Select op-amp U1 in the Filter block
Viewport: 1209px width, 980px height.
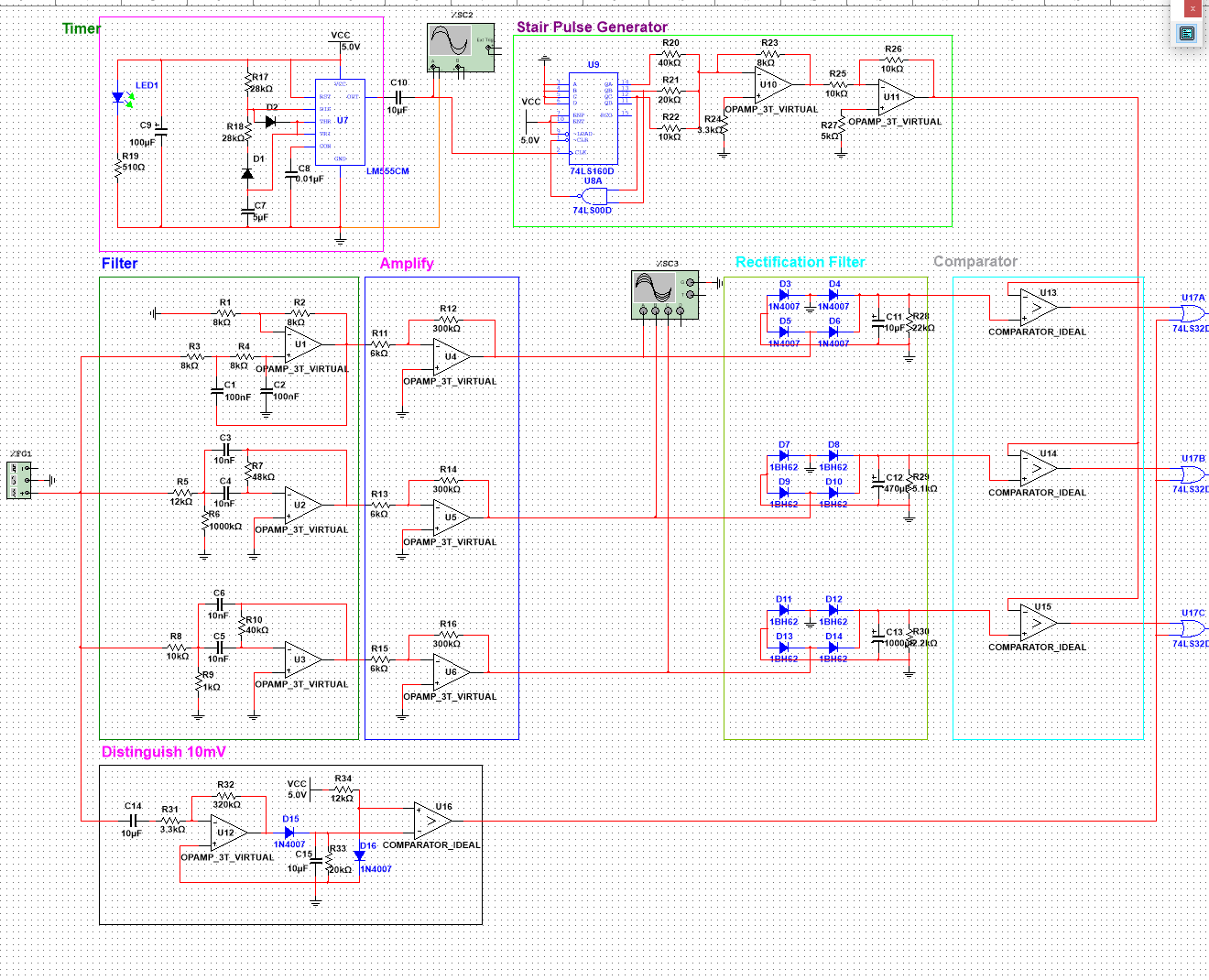[303, 345]
